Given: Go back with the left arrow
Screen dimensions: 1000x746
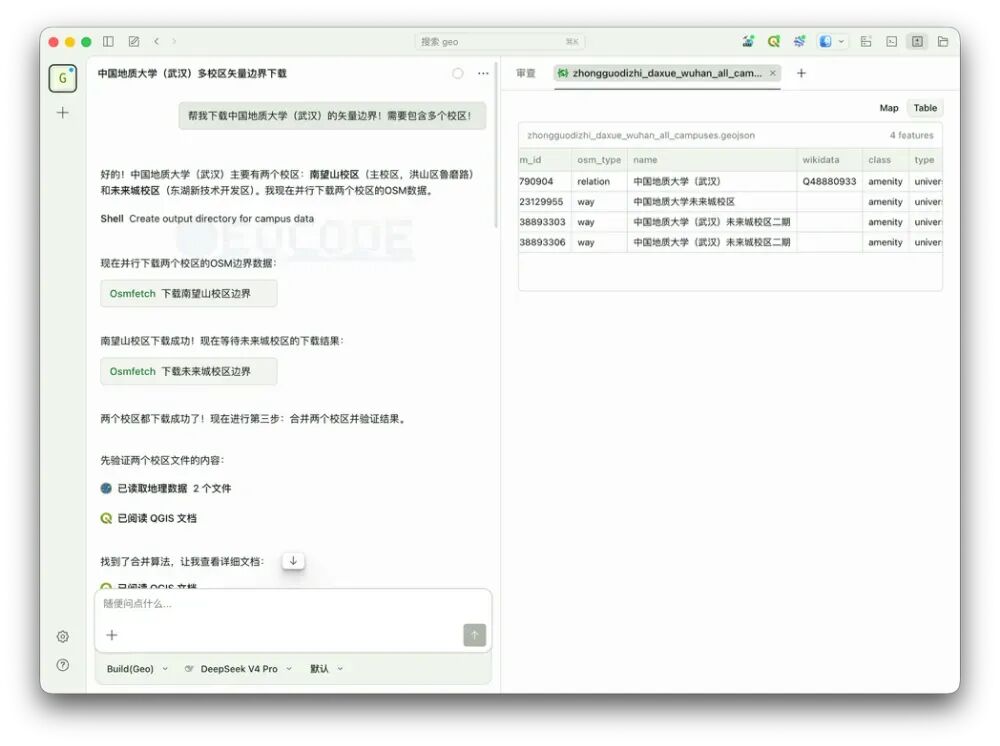Looking at the screenshot, I should coord(156,41).
